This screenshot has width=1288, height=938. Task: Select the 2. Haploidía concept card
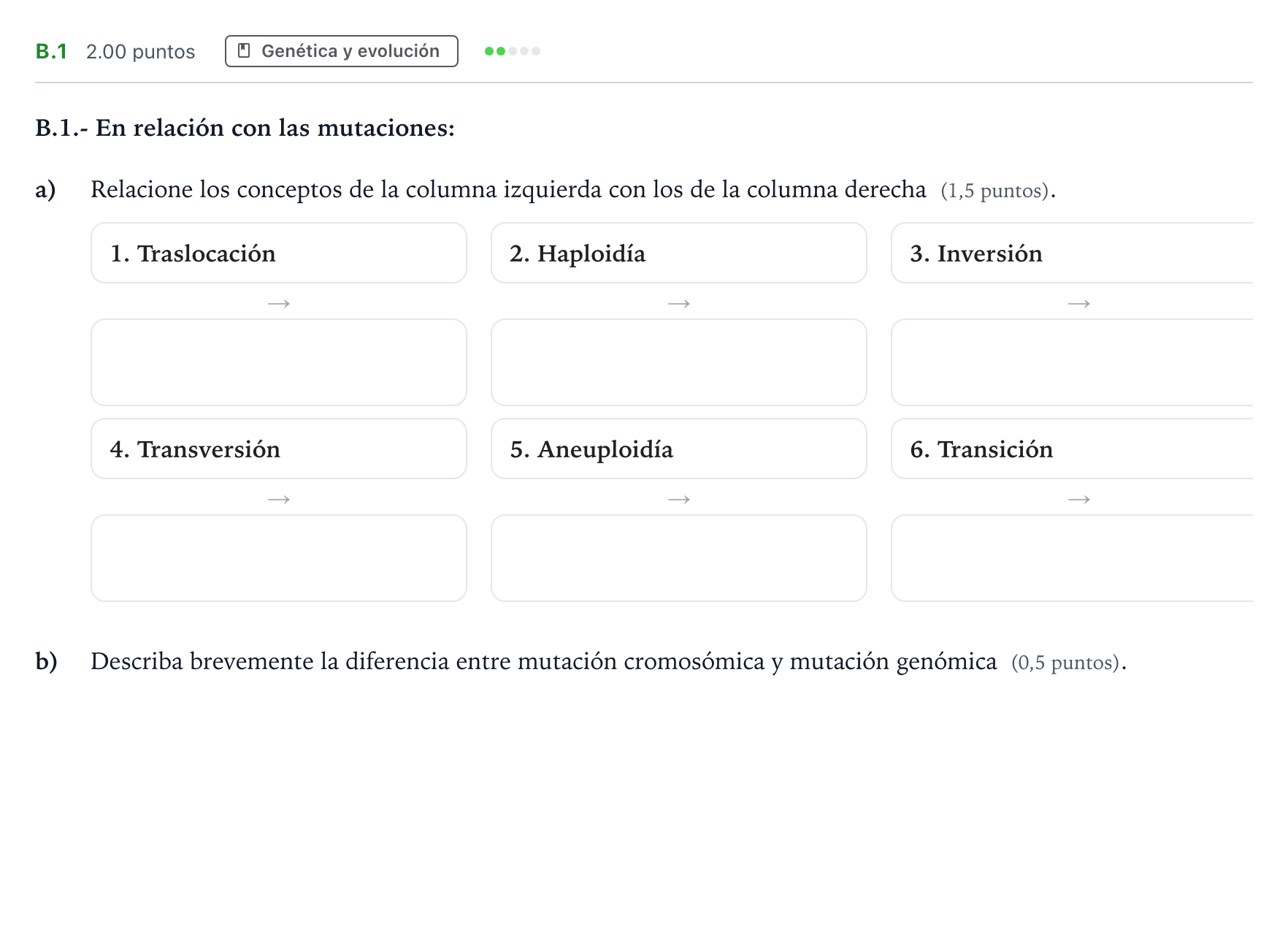(679, 253)
